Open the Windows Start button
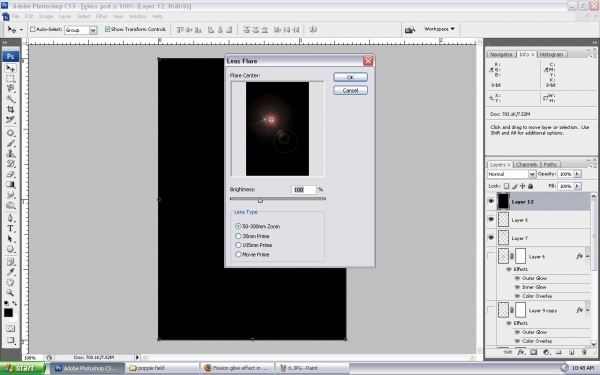This screenshot has width=600, height=375. (22, 368)
